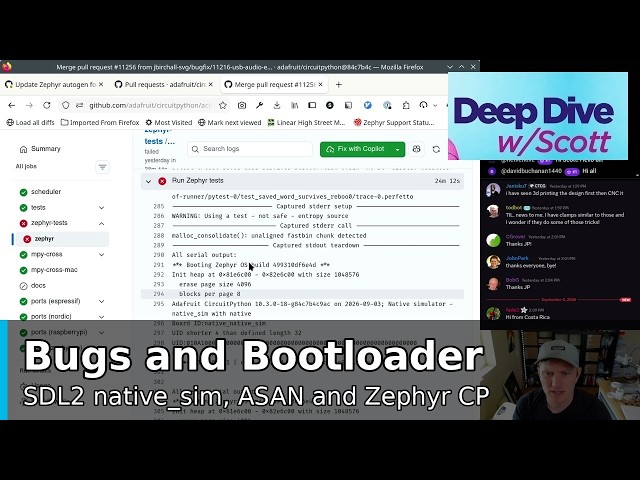Click the 'Booting Zephyr OS build' log line
Viewport: 640px width, 480px height.
pyautogui.click(x=251, y=265)
